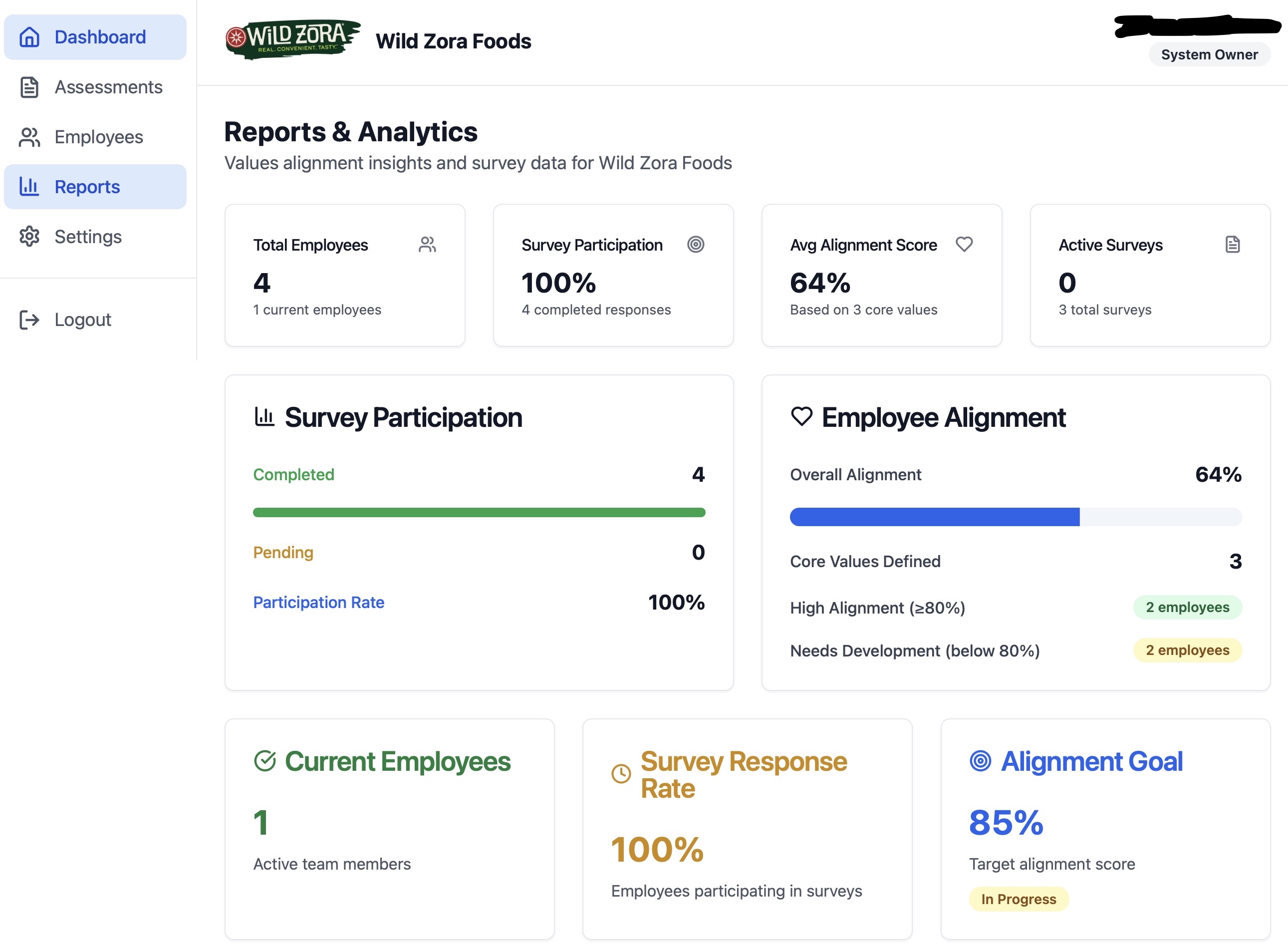1288x949 pixels.
Task: Click the Reports bar chart icon
Action: coord(28,186)
